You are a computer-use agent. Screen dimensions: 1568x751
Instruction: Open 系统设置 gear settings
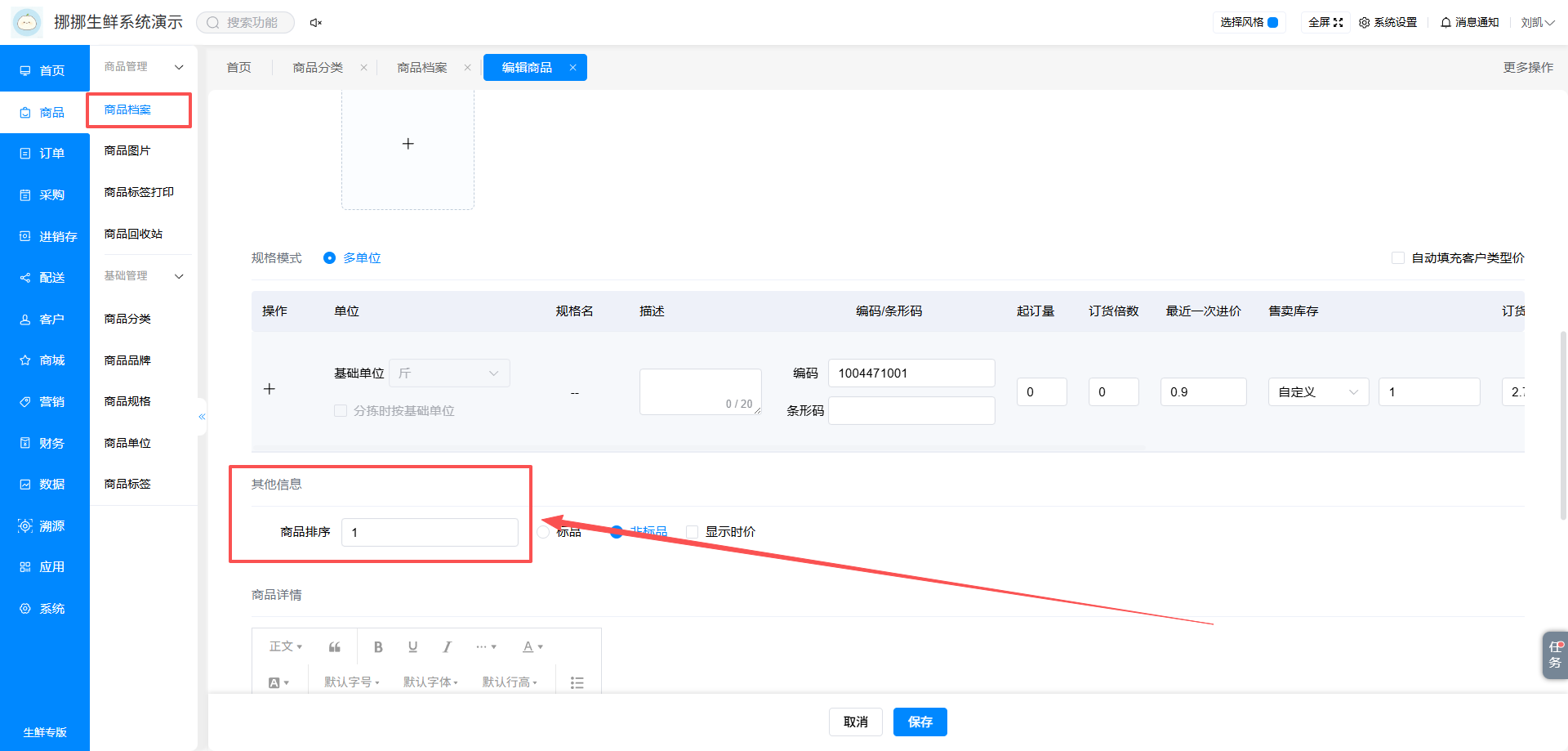pyautogui.click(x=1388, y=22)
